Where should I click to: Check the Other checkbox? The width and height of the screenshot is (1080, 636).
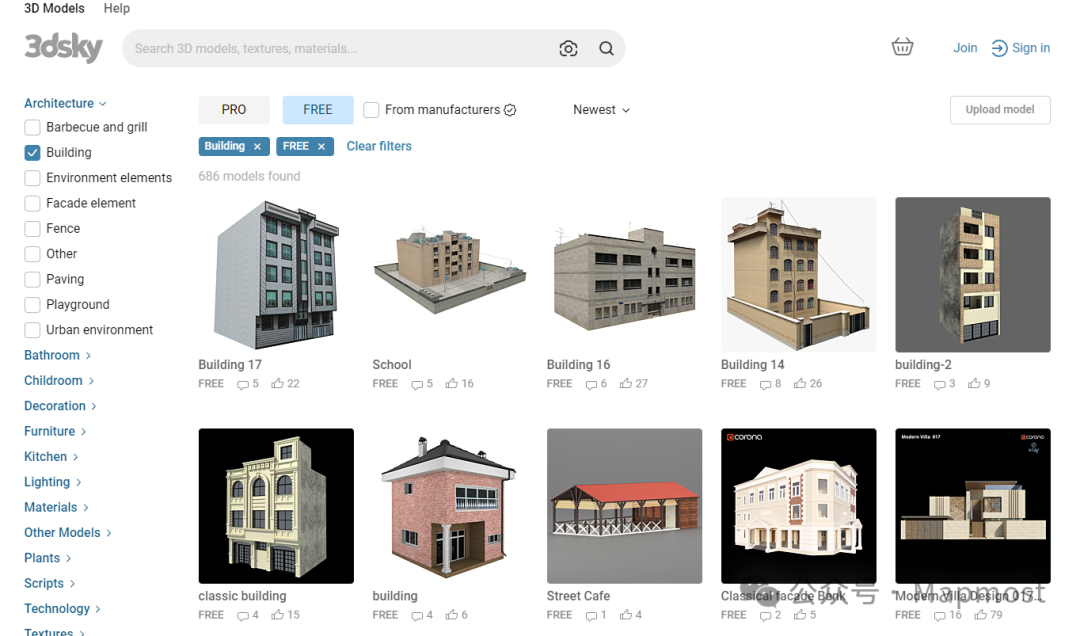[x=32, y=254]
